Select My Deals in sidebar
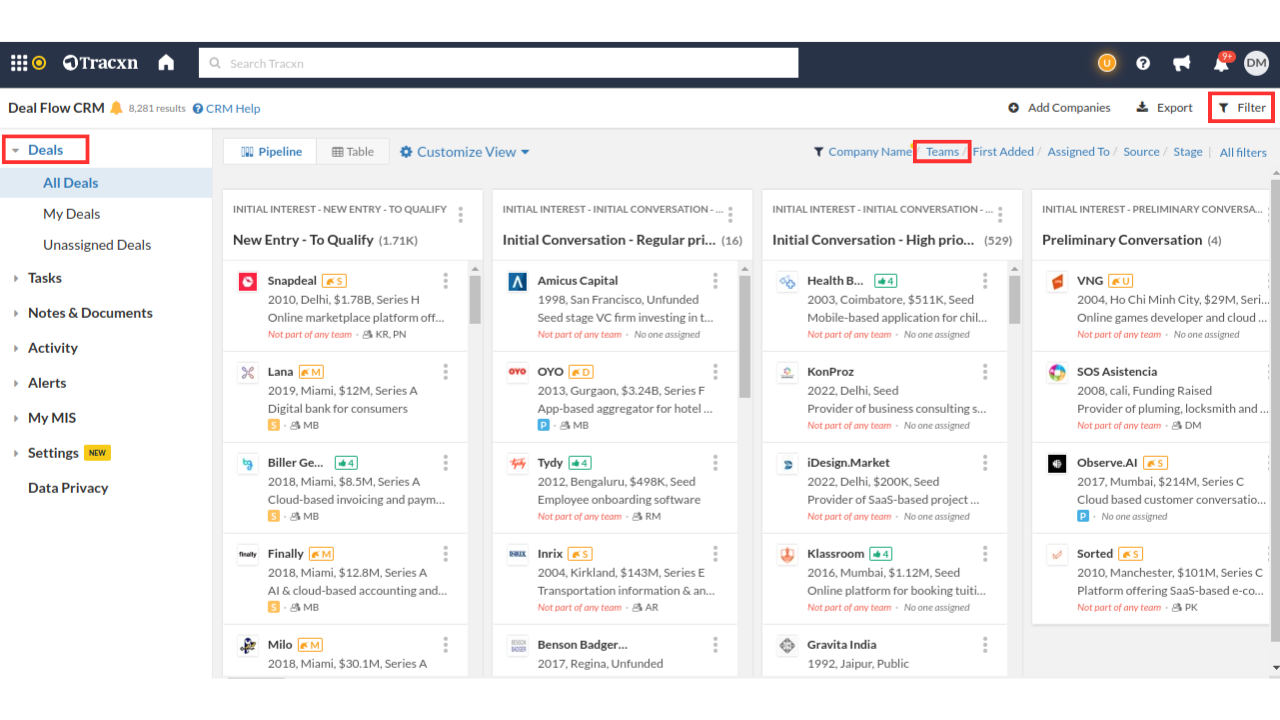 [71, 214]
